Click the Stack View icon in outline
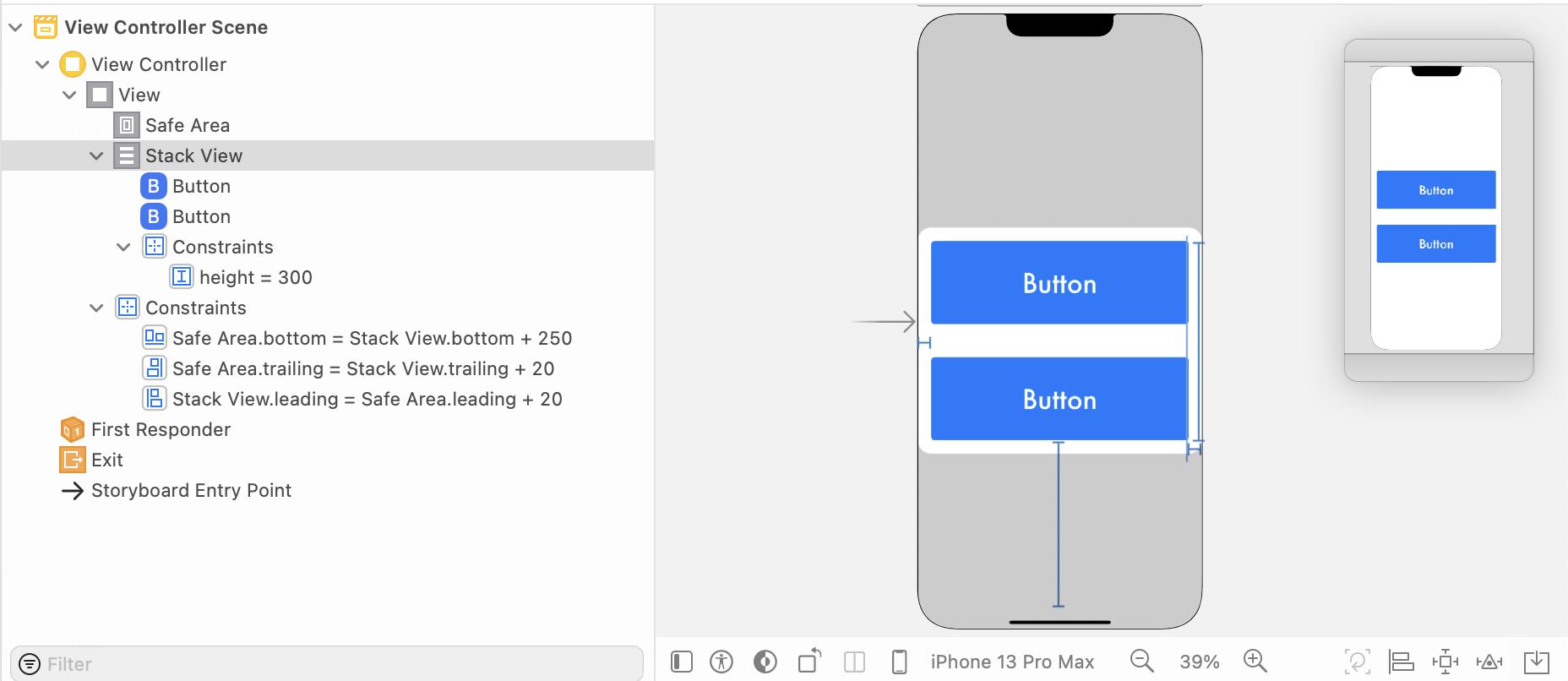 [127, 155]
